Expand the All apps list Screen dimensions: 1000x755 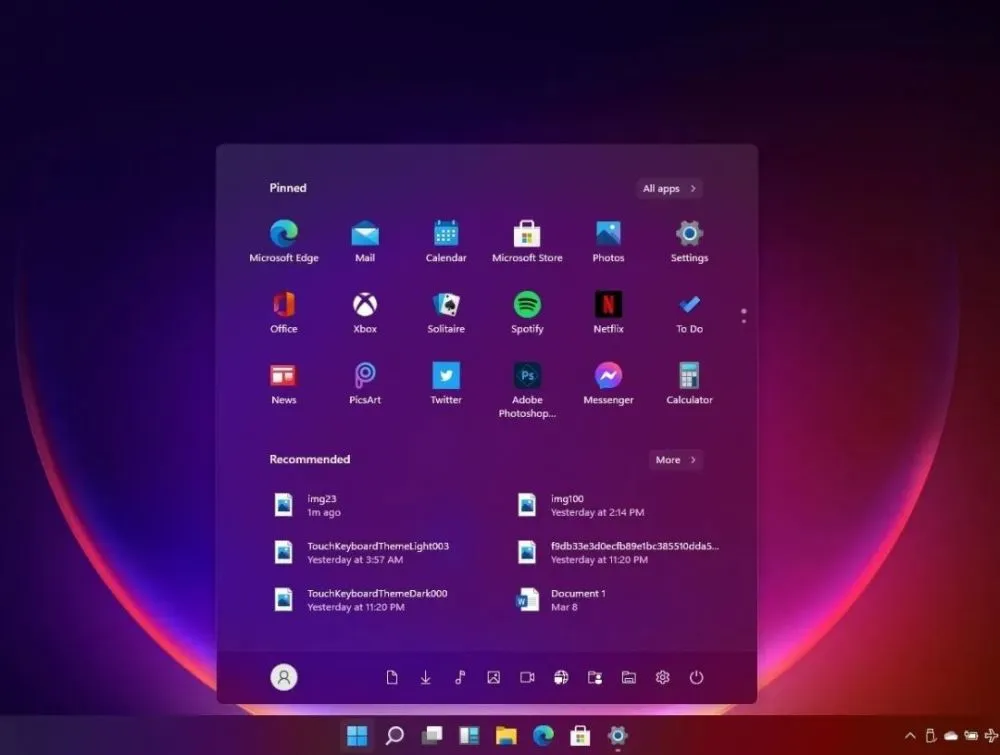[669, 188]
